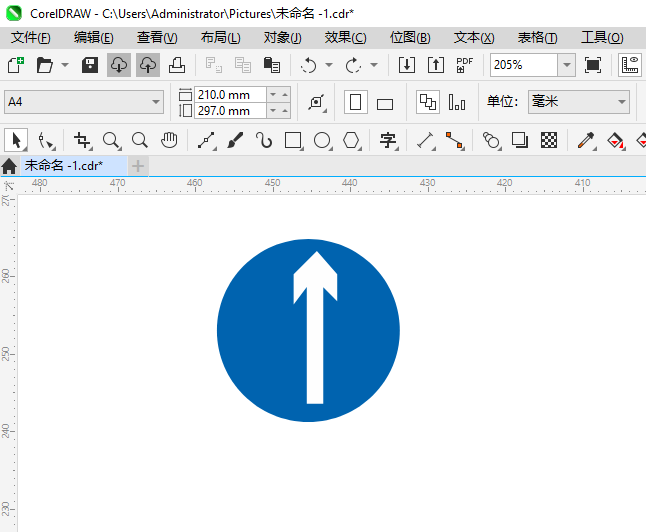
Task: Switch to the 未命名 -1.cdr tab
Action: [74, 166]
